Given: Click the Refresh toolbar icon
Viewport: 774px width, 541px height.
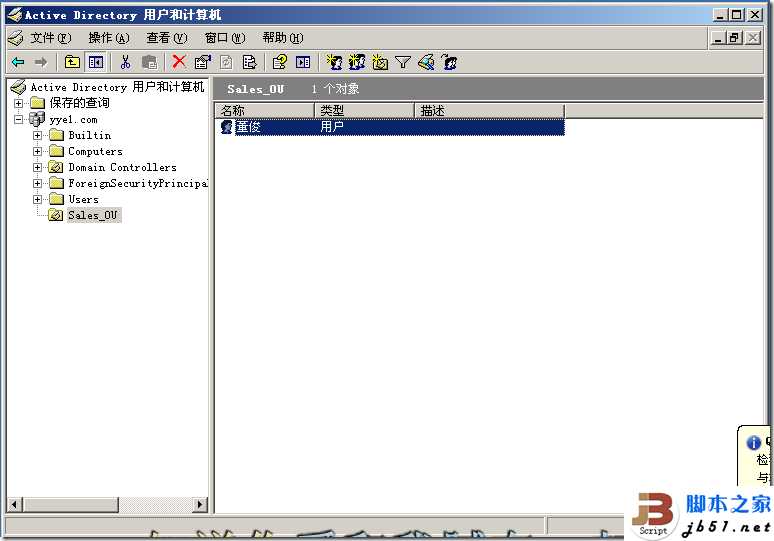Looking at the screenshot, I should click(226, 62).
